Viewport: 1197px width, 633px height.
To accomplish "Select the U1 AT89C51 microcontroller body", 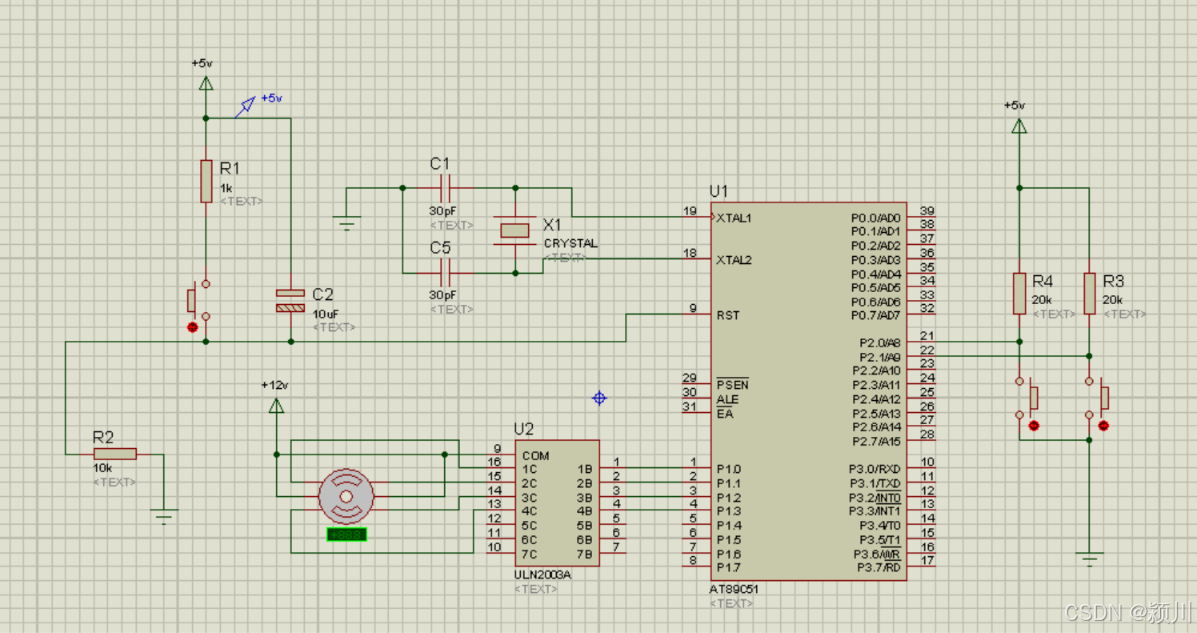I will pos(808,391).
